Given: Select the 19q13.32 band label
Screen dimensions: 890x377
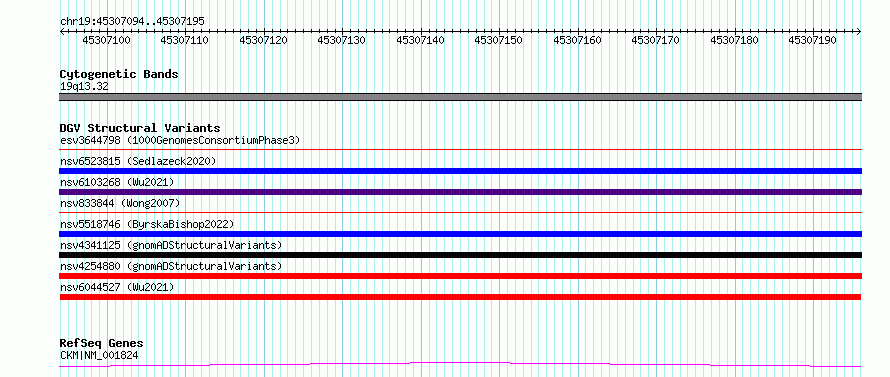Looking at the screenshot, I should tap(84, 87).
